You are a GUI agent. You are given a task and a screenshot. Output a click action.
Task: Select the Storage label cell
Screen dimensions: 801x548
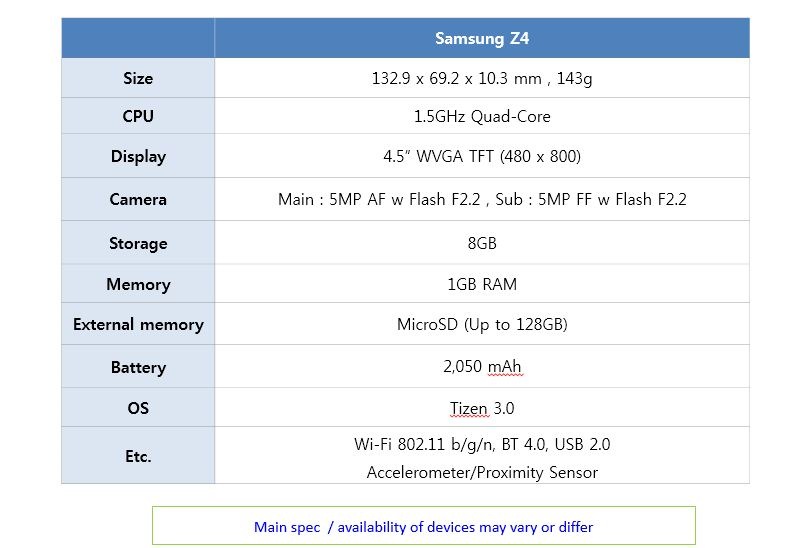click(x=138, y=243)
